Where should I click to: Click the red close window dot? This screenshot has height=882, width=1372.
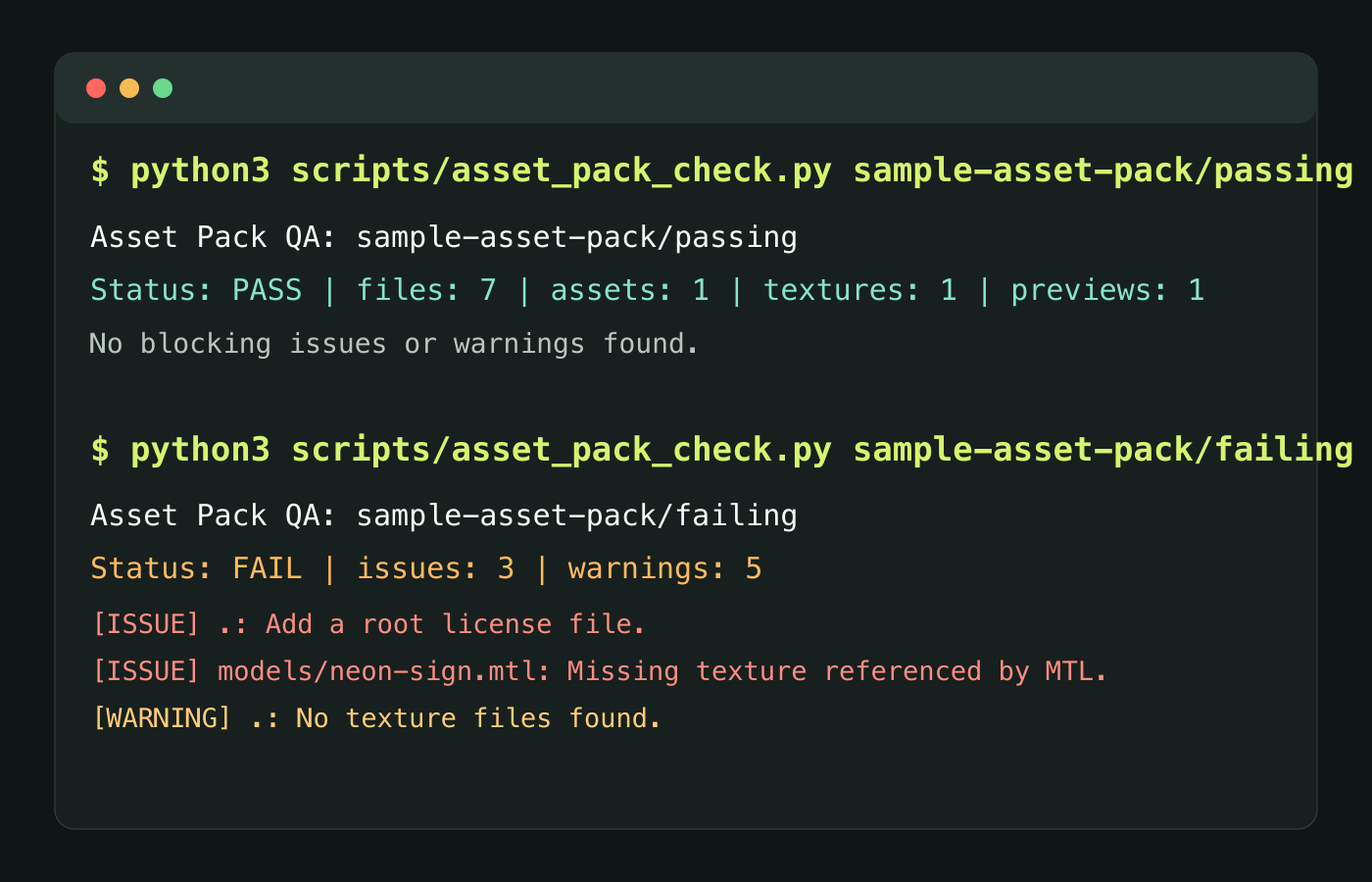(x=96, y=88)
